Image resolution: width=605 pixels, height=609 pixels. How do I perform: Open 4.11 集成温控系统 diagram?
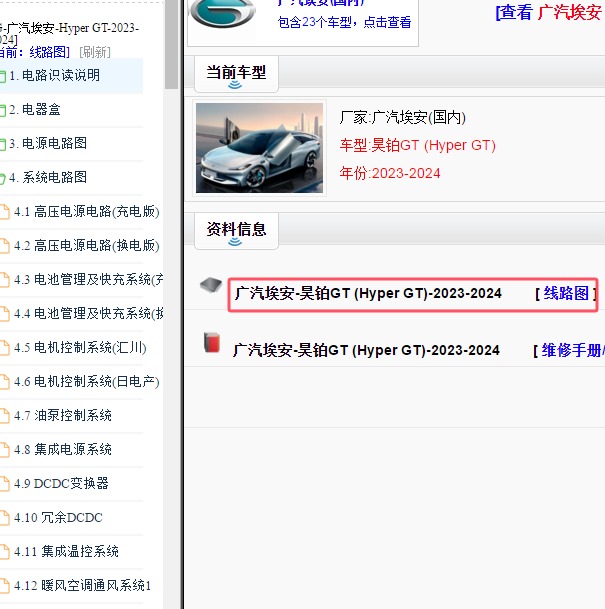[66, 552]
